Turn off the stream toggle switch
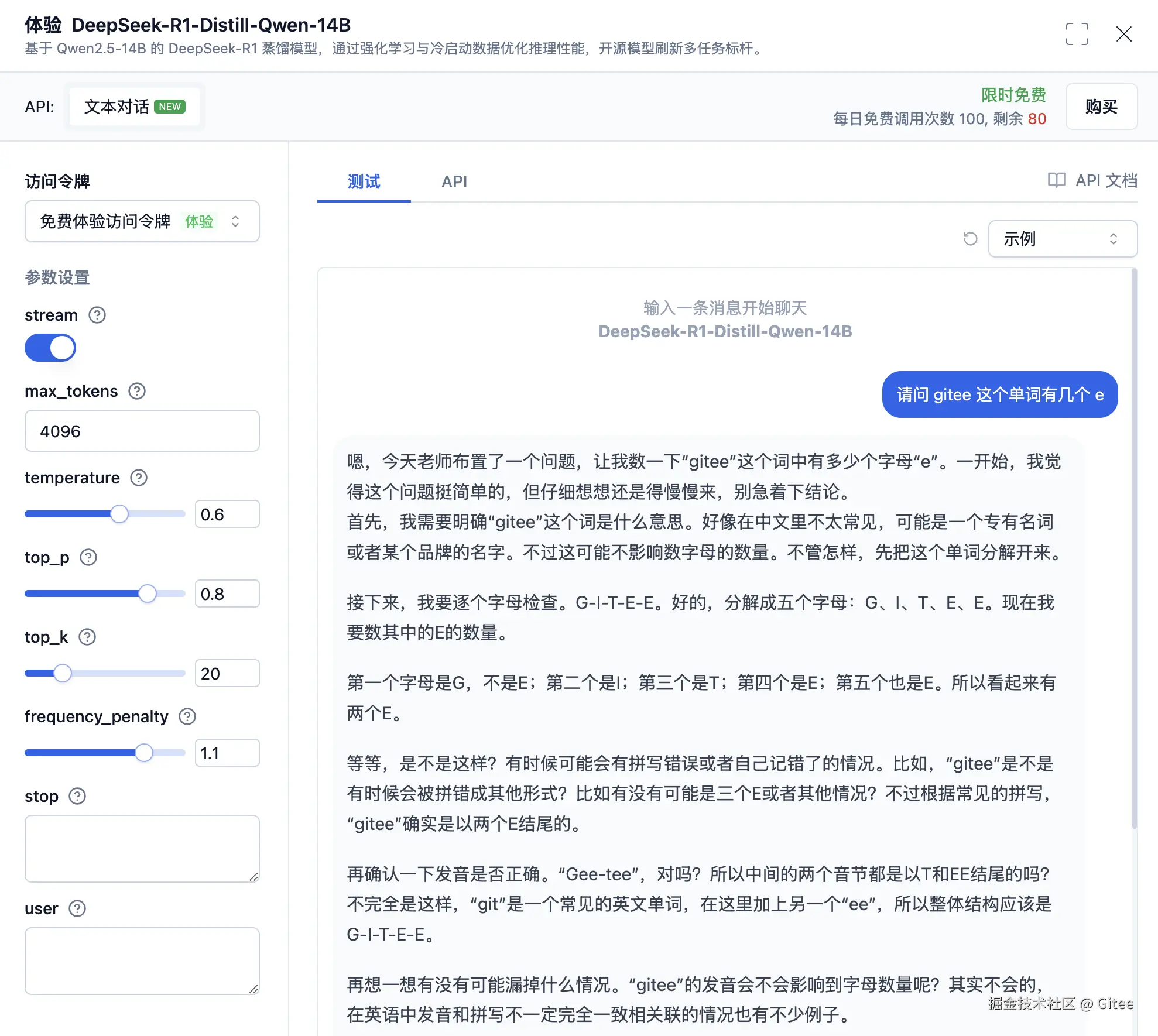This screenshot has width=1158, height=1036. (50, 348)
